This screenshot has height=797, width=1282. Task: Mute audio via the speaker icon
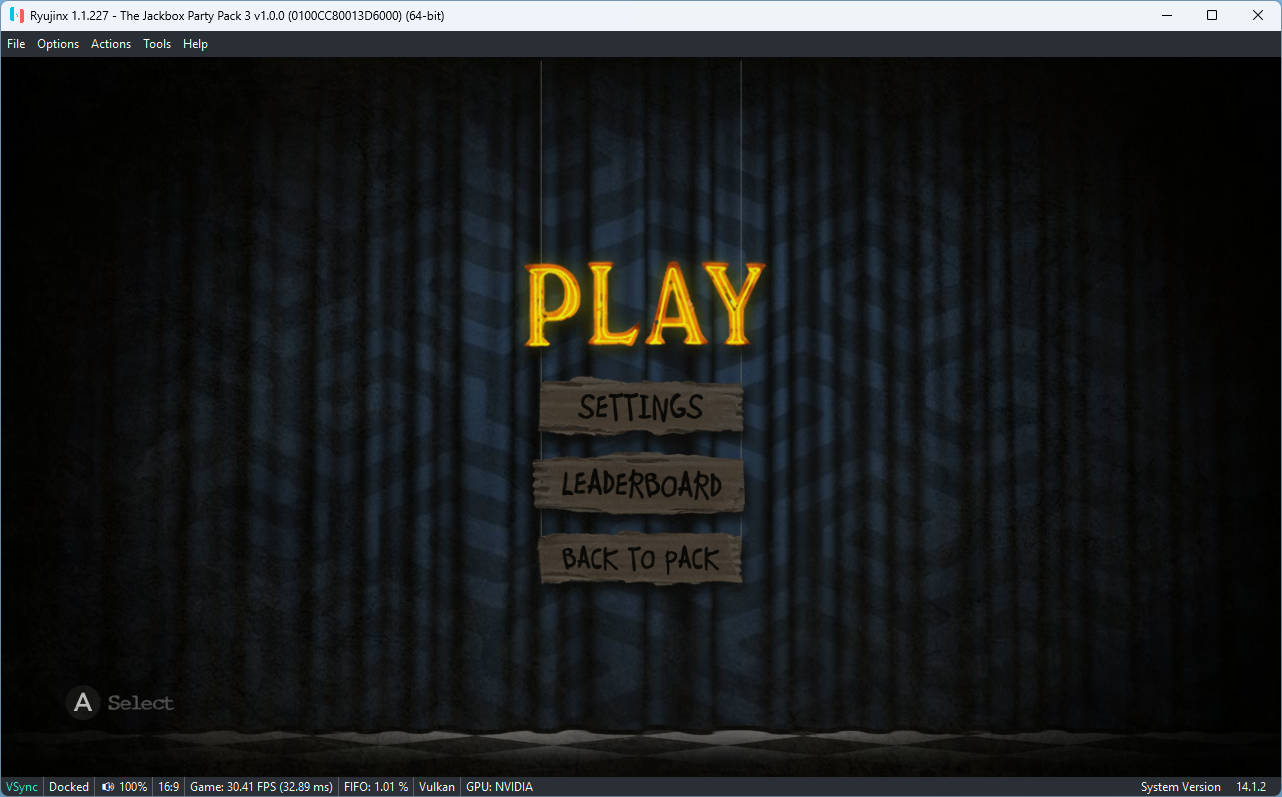pyautogui.click(x=106, y=786)
